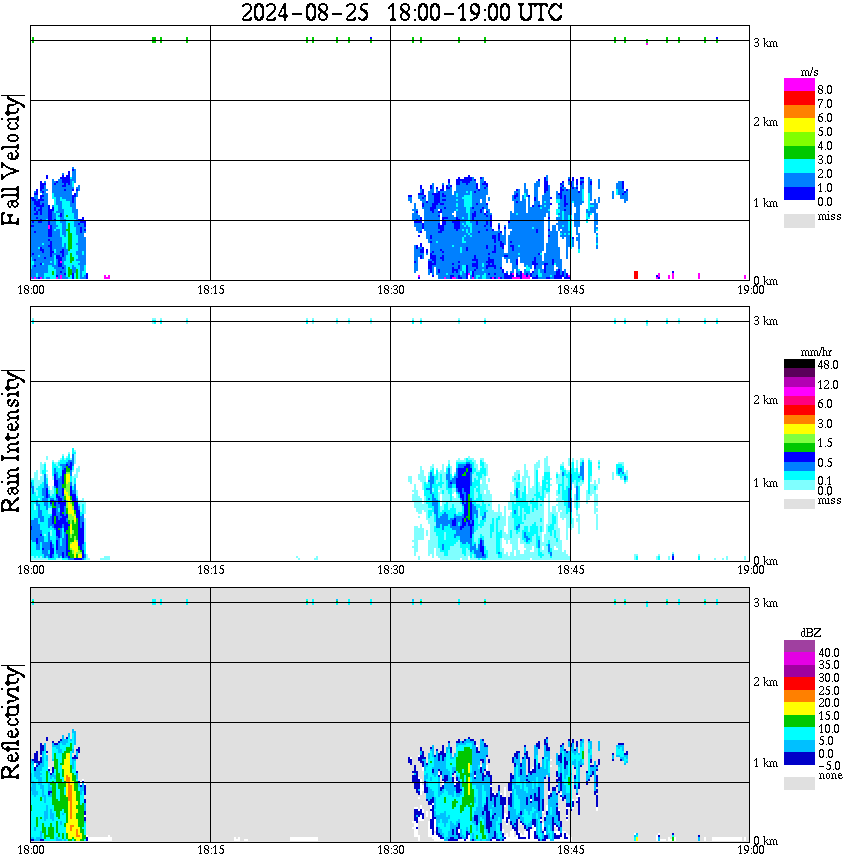Image resolution: width=850 pixels, height=868 pixels.
Task: Click '25.0' value in the dBZ legend
Action: (829, 691)
